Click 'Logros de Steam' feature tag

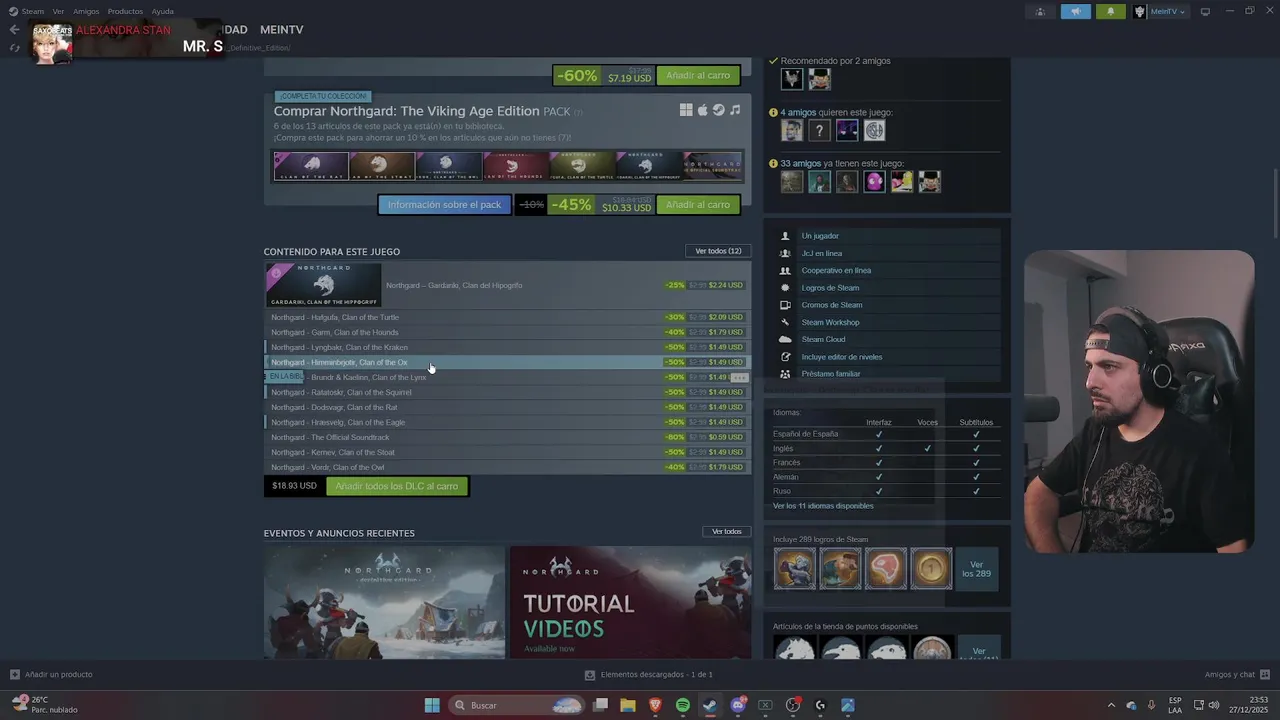830,288
